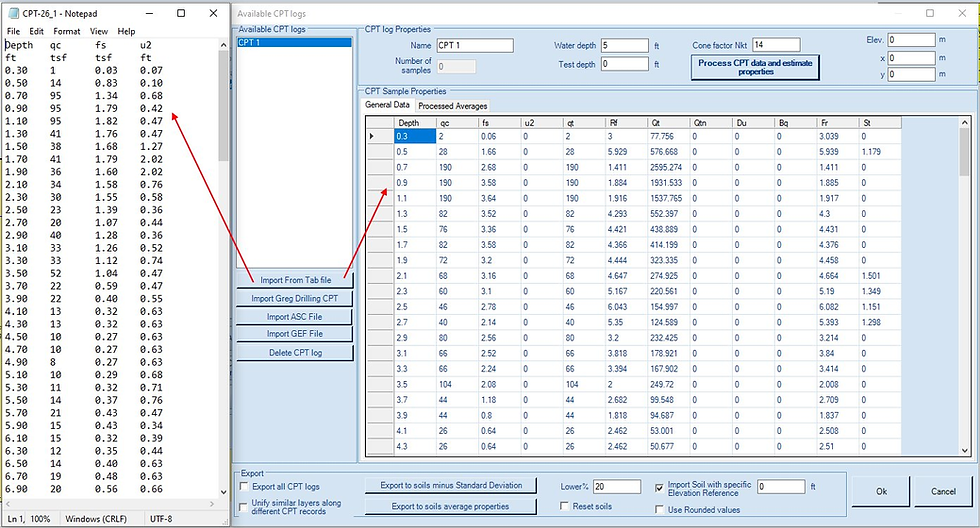The width and height of the screenshot is (980, 528).
Task: Select the row header for depth 0.9
Action: [379, 183]
